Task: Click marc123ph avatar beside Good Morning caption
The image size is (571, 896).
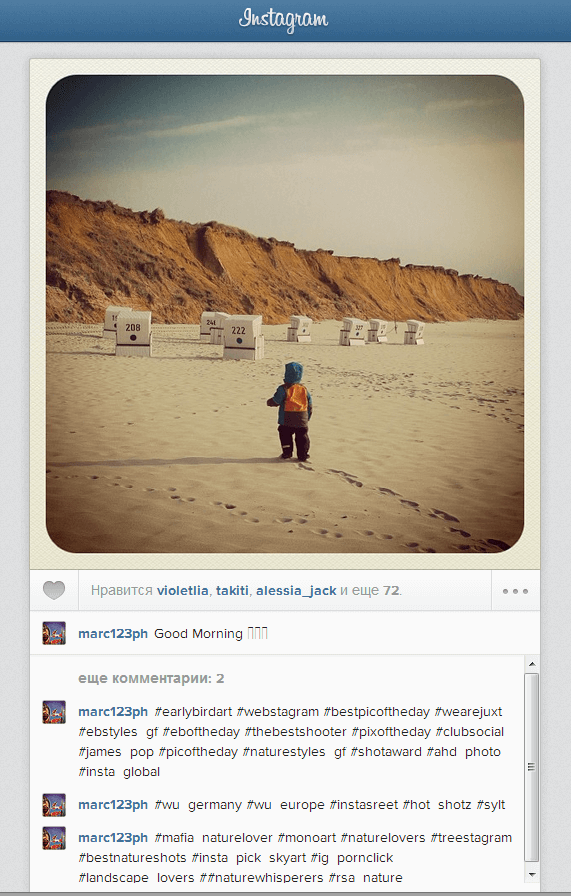Action: [54, 633]
